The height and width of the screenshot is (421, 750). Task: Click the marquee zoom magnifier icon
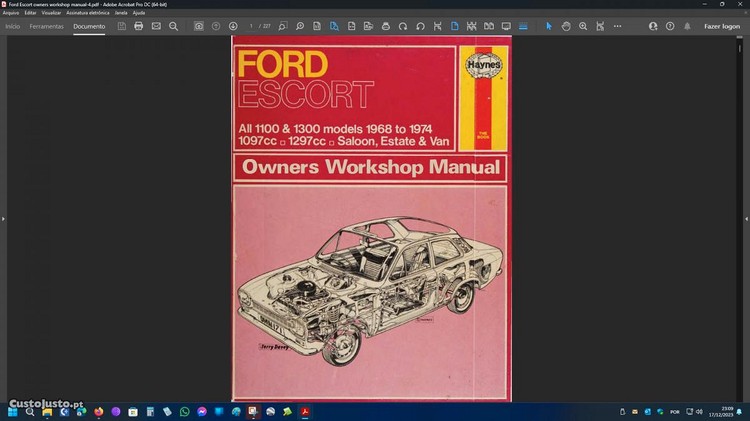click(x=583, y=26)
